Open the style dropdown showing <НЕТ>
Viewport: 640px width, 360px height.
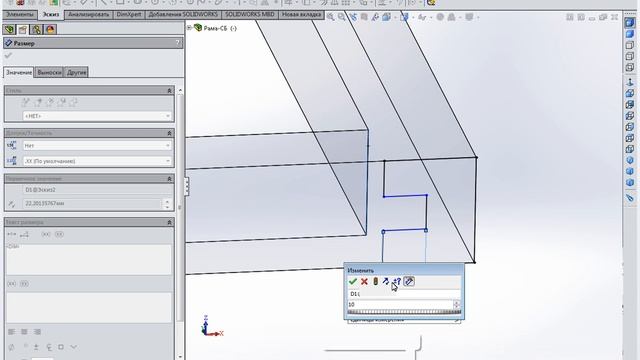97,116
